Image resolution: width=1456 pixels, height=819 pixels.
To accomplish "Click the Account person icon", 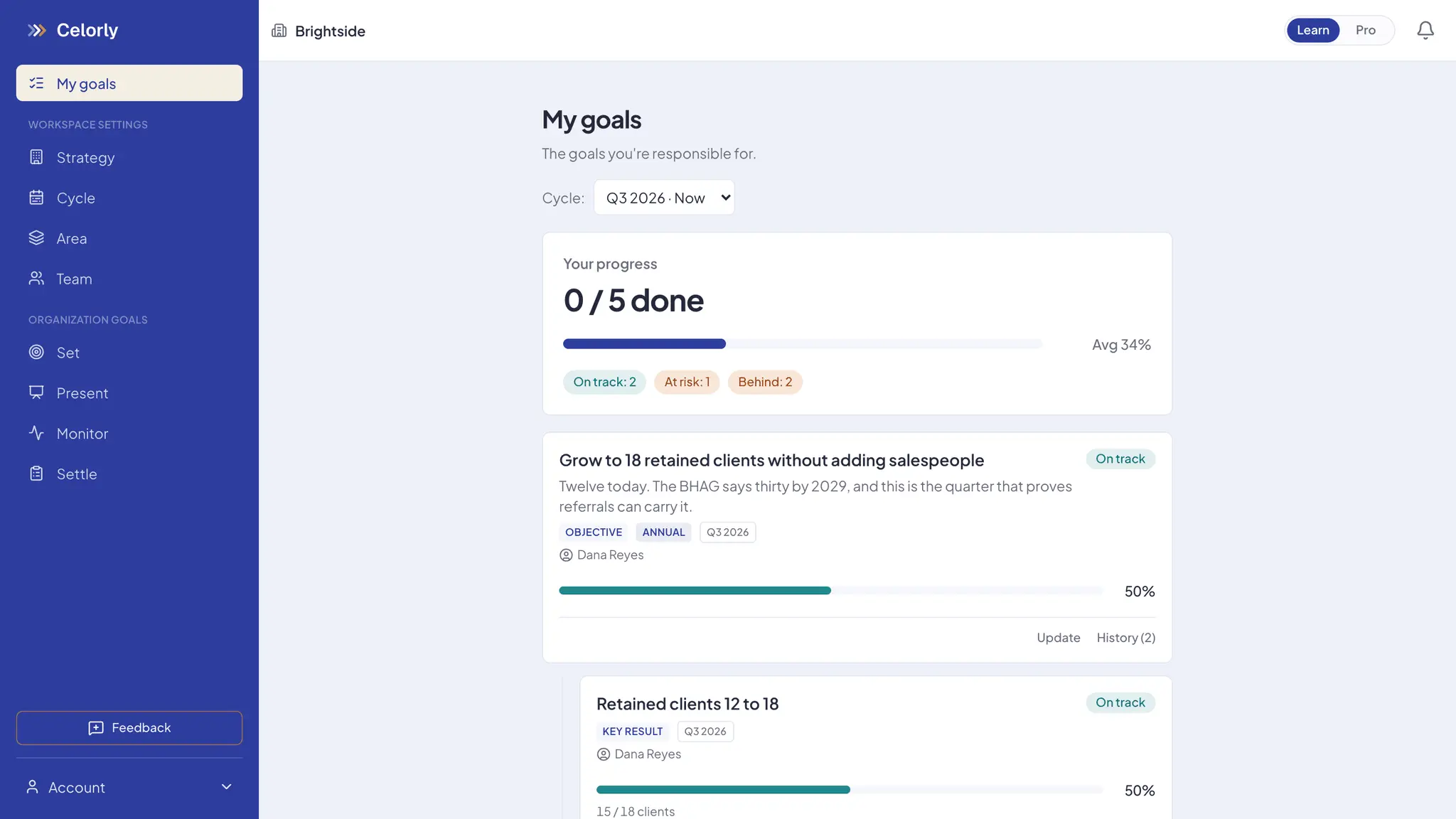I will (x=32, y=787).
